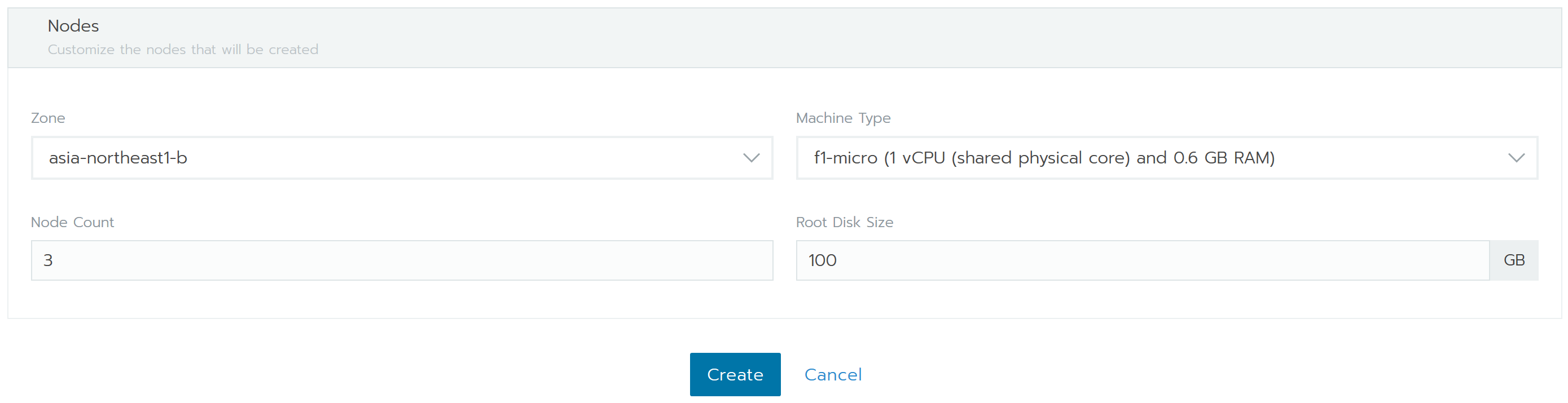
Task: Focus the Node Count input field
Action: click(402, 261)
